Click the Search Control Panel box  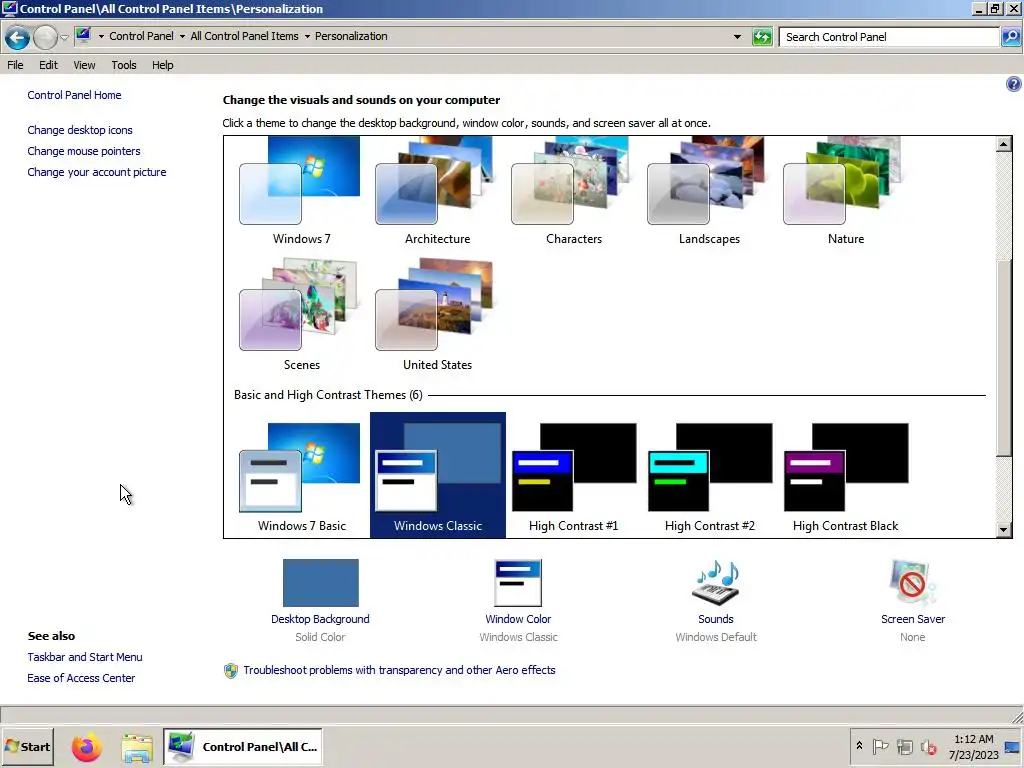889,37
